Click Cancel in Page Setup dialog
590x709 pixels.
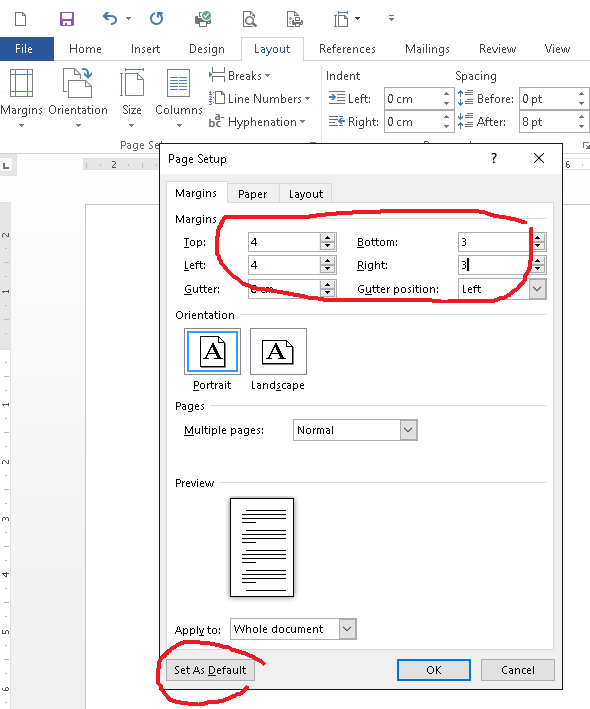[518, 670]
